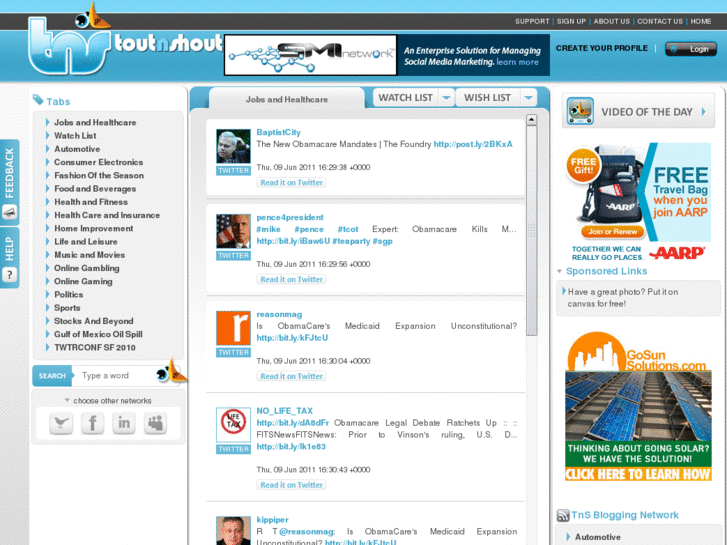Open SUPPORT in top menu

click(x=532, y=21)
